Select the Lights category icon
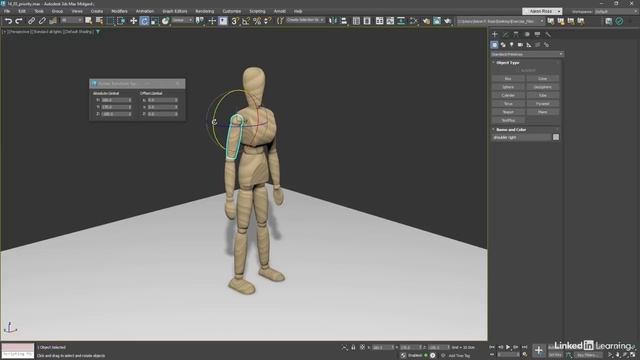The height and width of the screenshot is (360, 640). (511, 44)
